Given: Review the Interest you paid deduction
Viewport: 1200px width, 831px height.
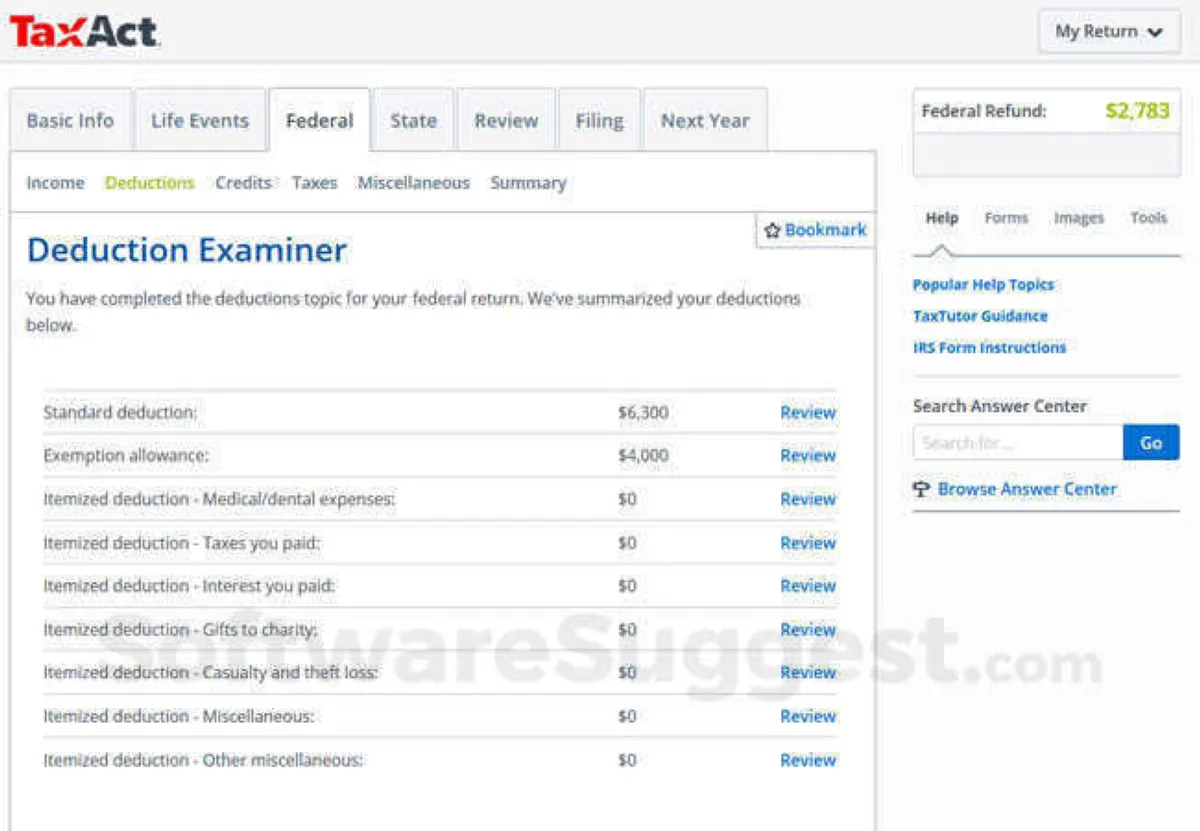Looking at the screenshot, I should (808, 586).
